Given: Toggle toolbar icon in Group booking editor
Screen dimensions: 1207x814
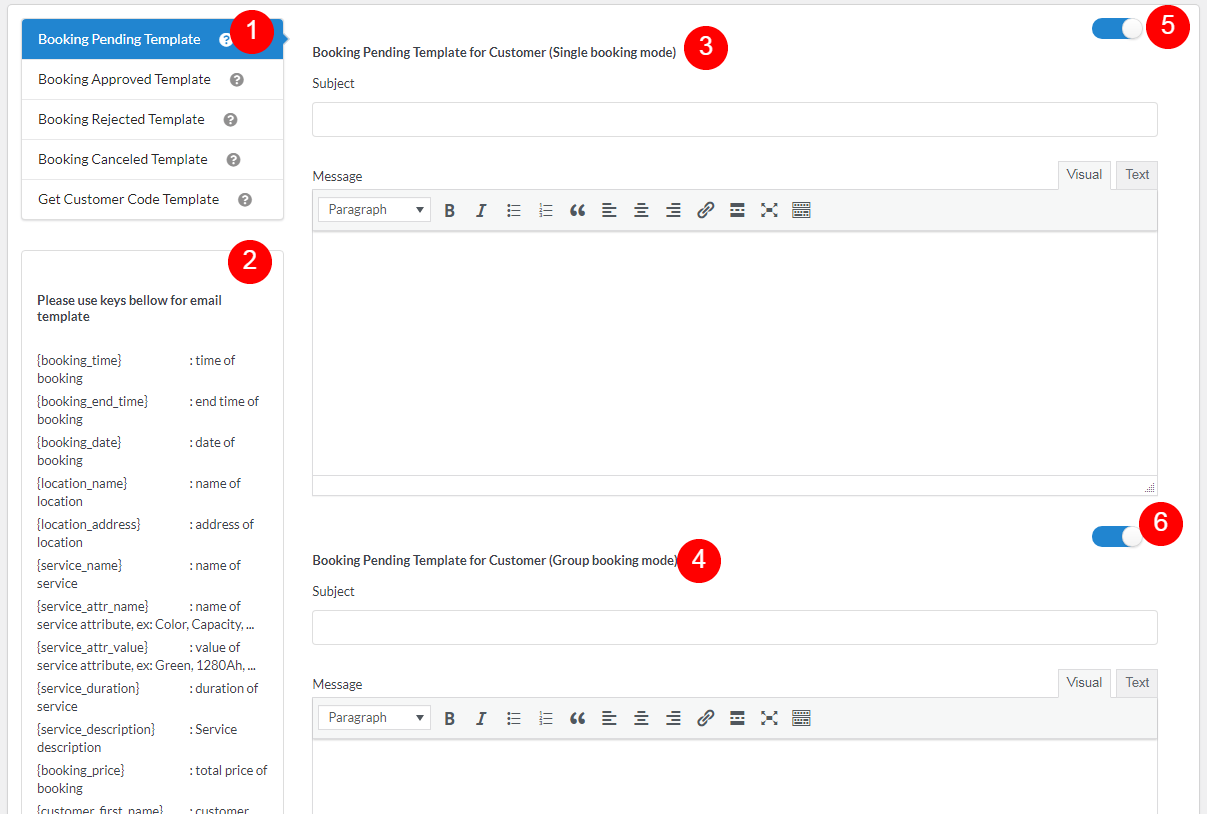Looking at the screenshot, I should (801, 718).
